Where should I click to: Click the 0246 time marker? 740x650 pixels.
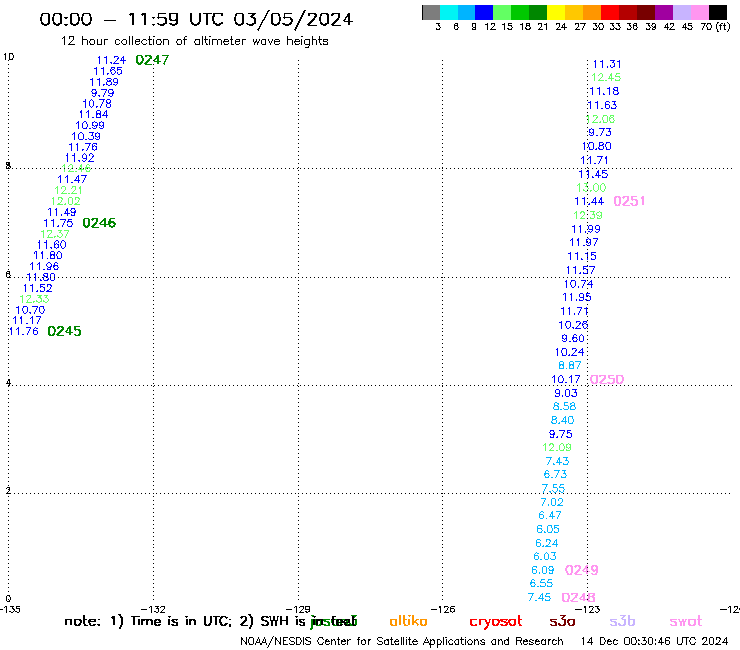click(x=99, y=223)
